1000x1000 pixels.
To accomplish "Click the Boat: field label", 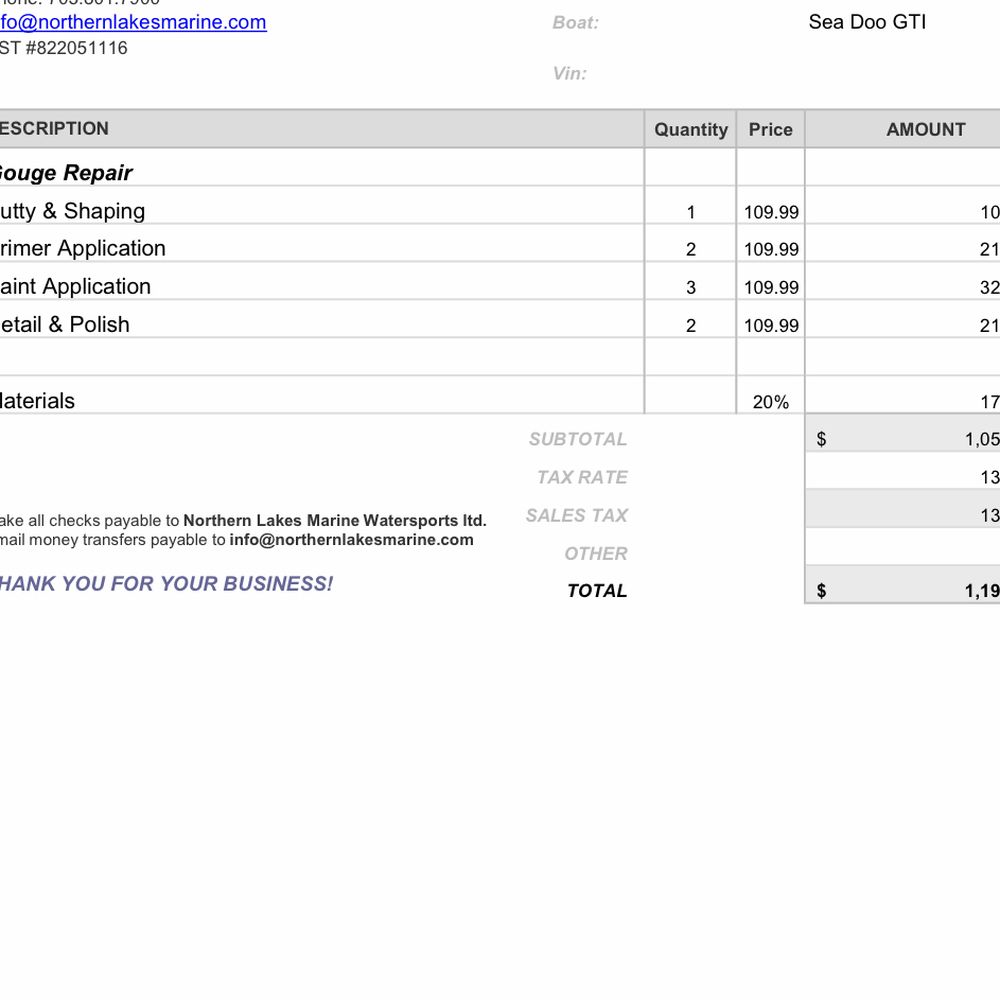I will point(575,23).
